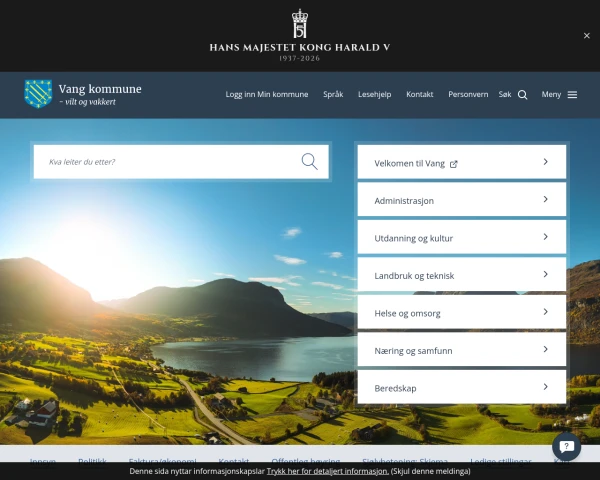
Task: Expand the Helse og omsorg chevron
Action: [546, 312]
